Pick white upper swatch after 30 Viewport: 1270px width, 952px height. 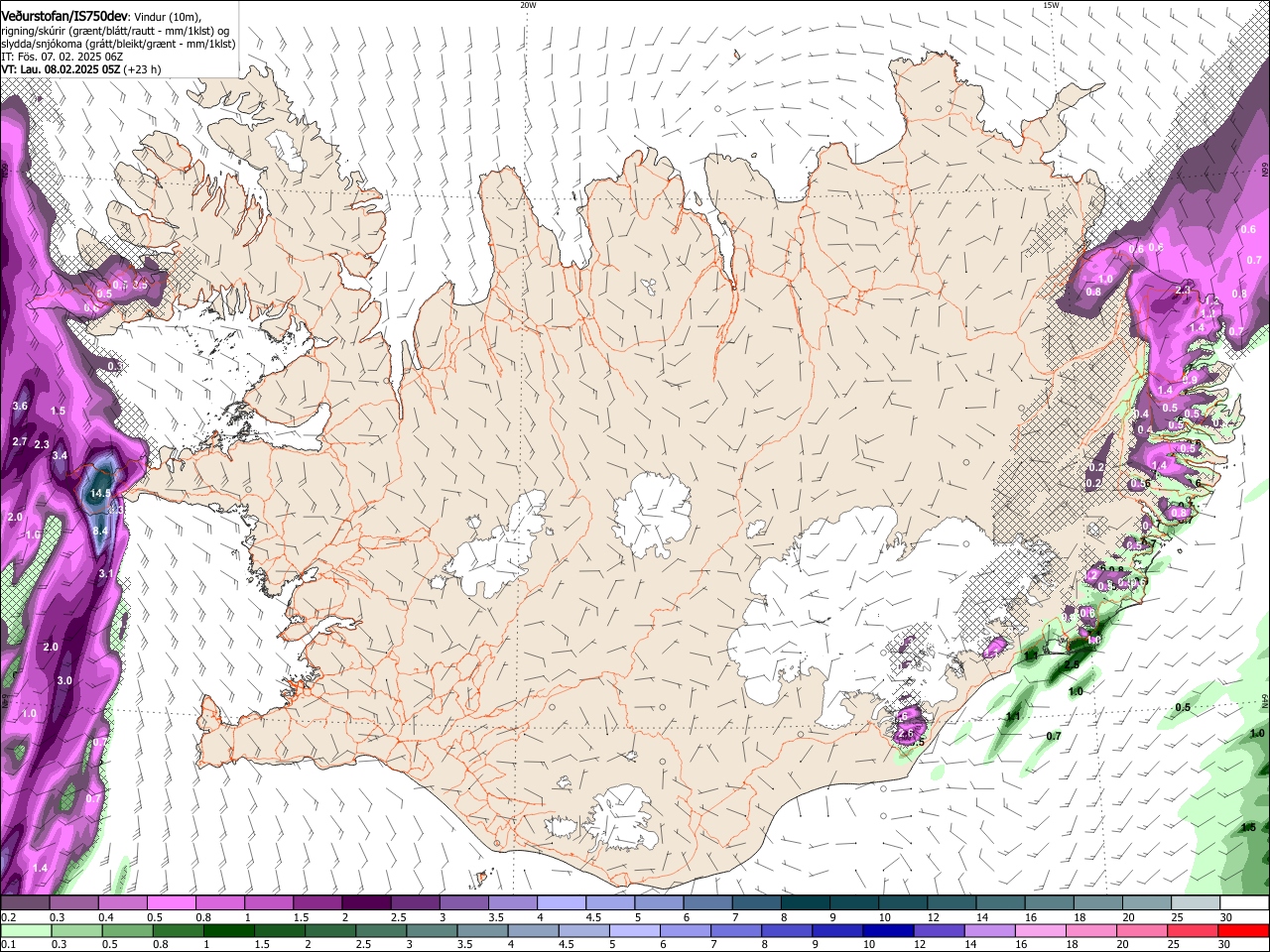(1245, 903)
